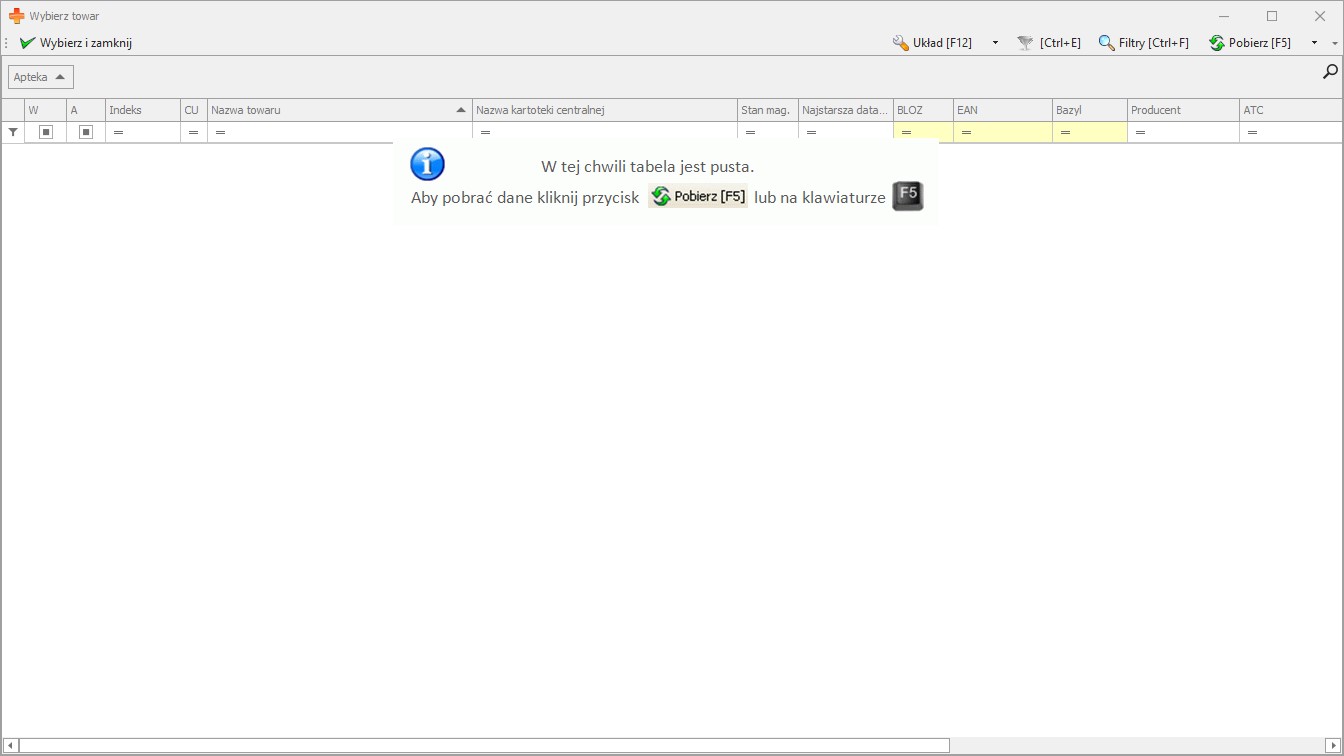Click the Pobierz [F5] button in the message
This screenshot has height=756, width=1344.
pos(698,197)
